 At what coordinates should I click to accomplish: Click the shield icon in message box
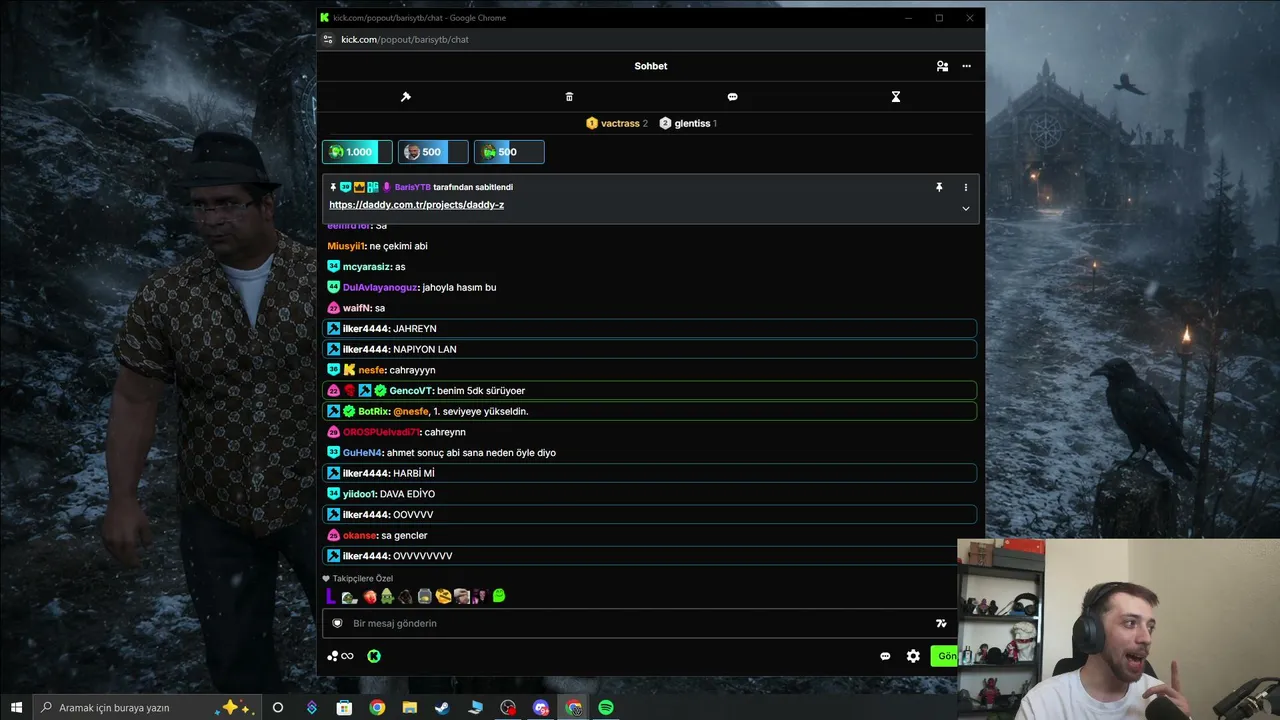pos(337,623)
